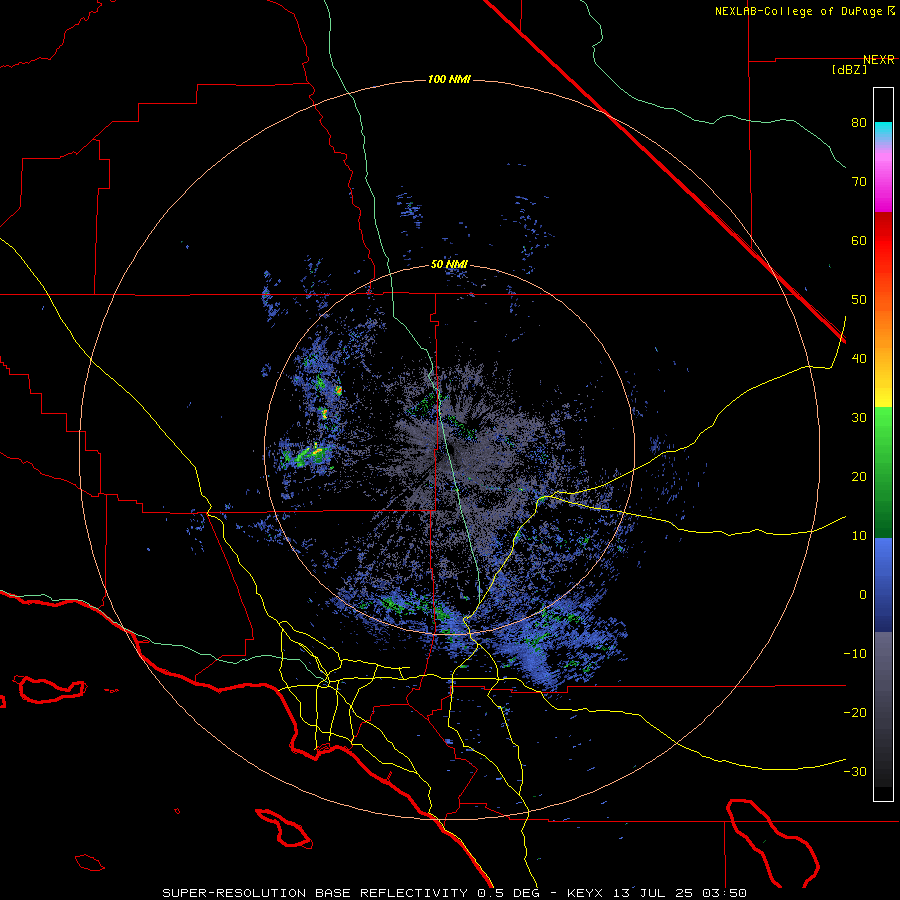Click the 80 value on the dBZ scale
The width and height of the screenshot is (900, 900).
click(859, 123)
